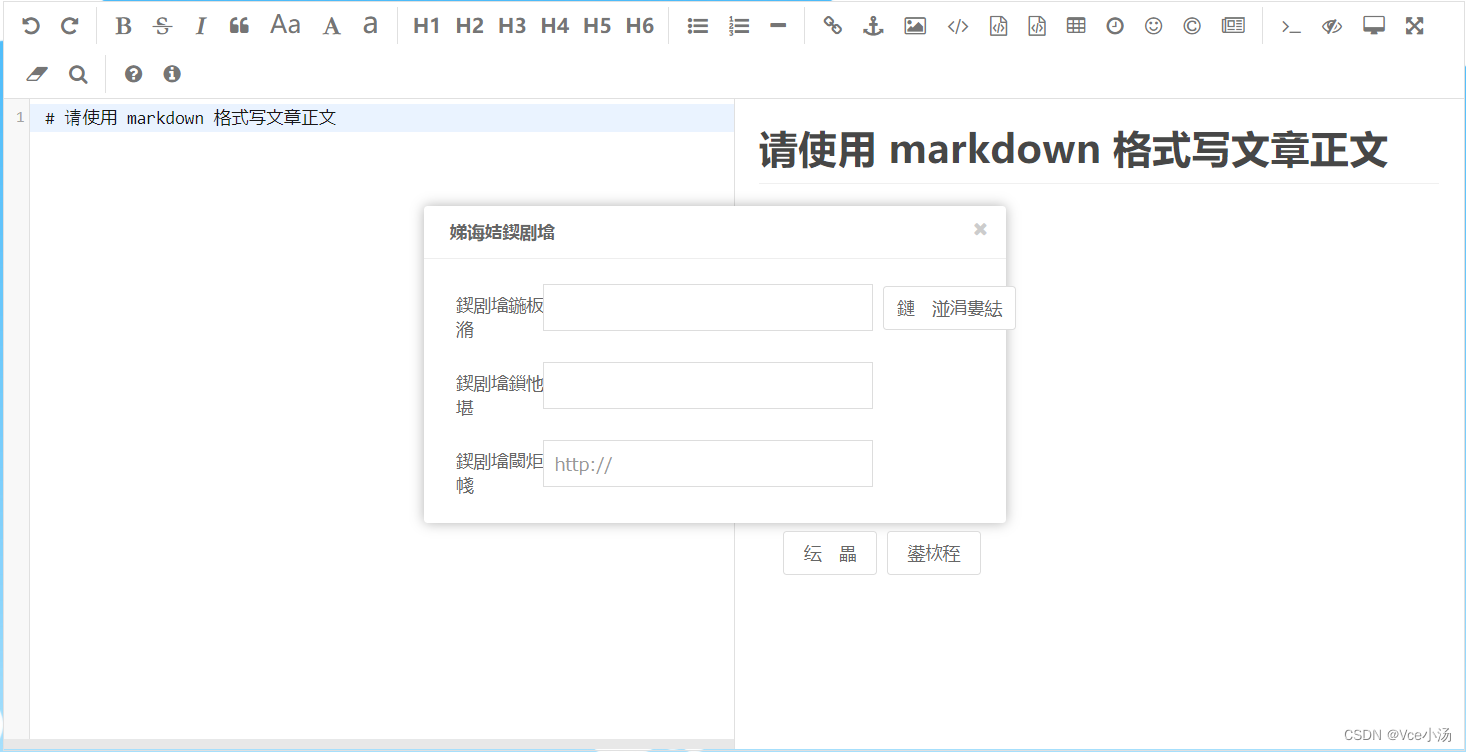The width and height of the screenshot is (1466, 752).
Task: Open full-window HTML preview monitor icon
Action: click(1374, 26)
